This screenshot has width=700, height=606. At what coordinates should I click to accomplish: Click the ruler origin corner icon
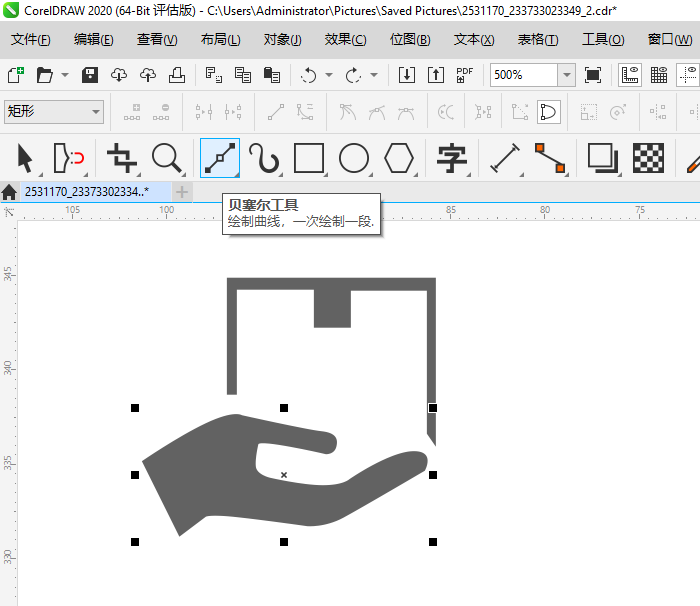click(8, 212)
